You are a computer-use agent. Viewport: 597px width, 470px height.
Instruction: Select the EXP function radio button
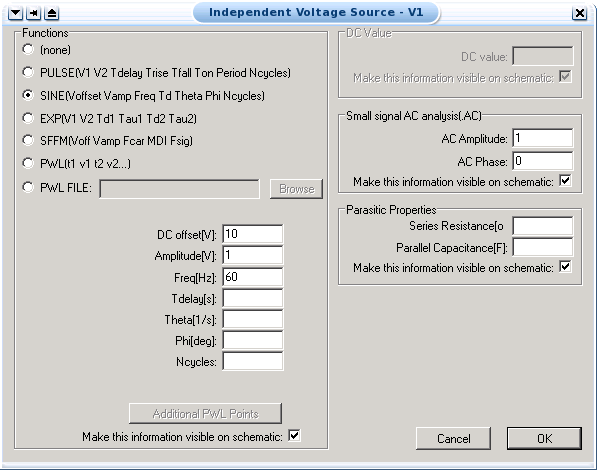(x=28, y=118)
